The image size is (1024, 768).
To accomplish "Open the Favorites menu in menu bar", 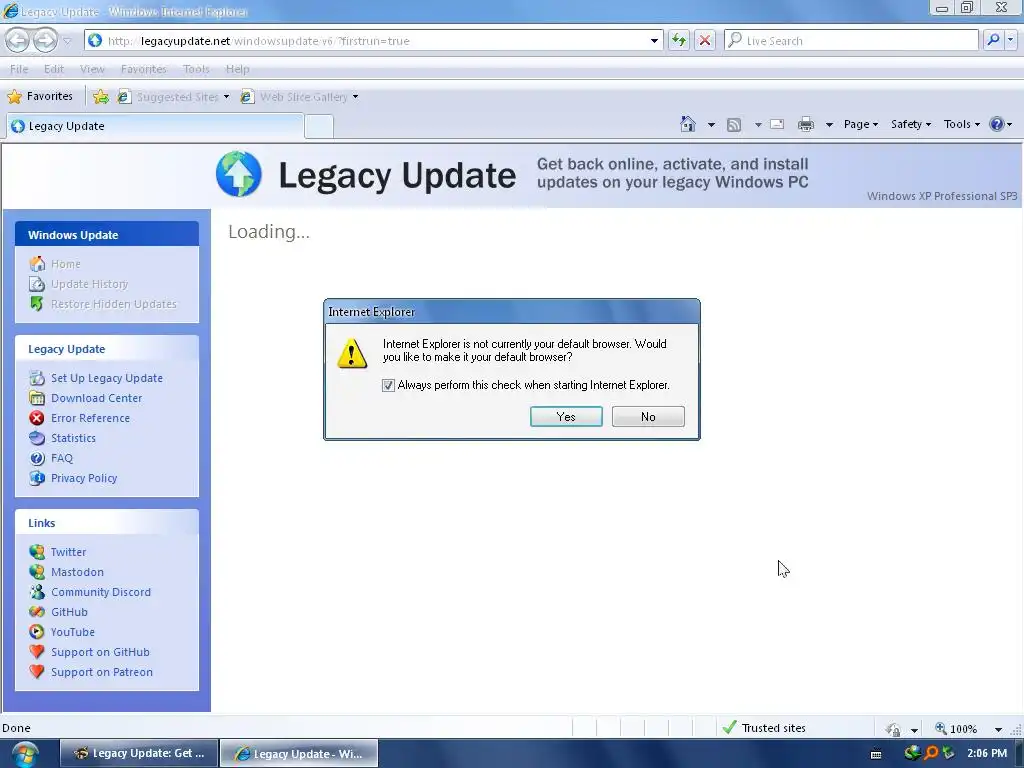I will click(x=144, y=69).
